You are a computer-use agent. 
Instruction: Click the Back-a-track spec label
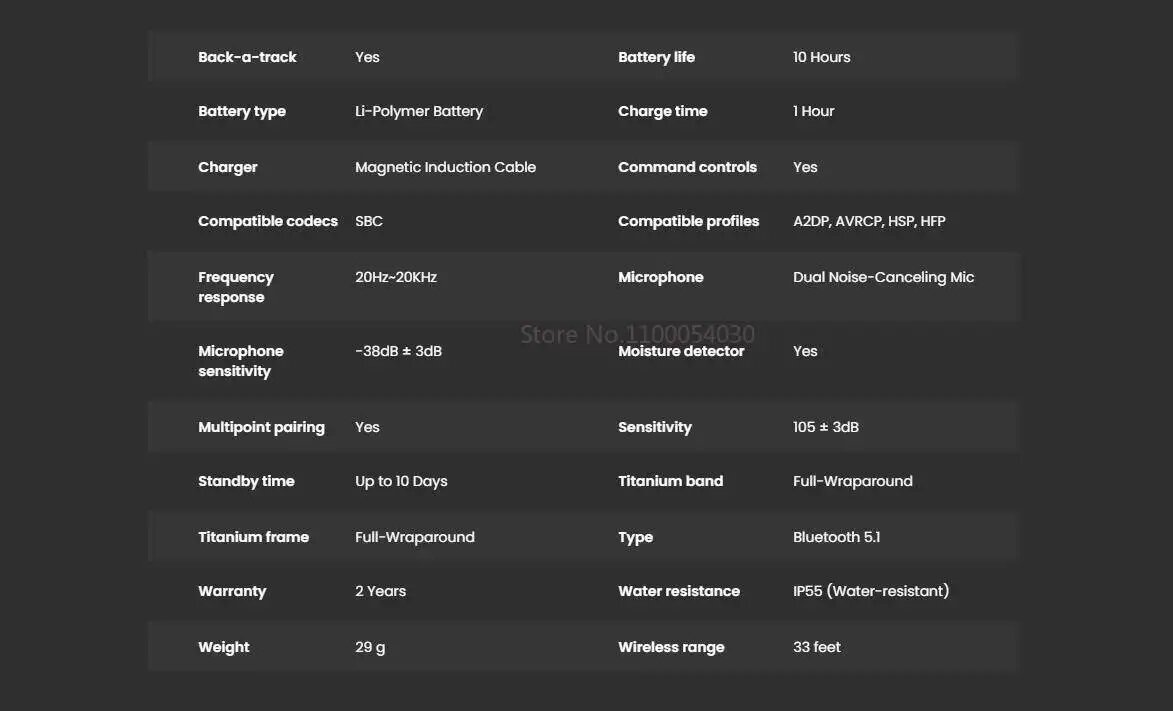pyautogui.click(x=247, y=57)
